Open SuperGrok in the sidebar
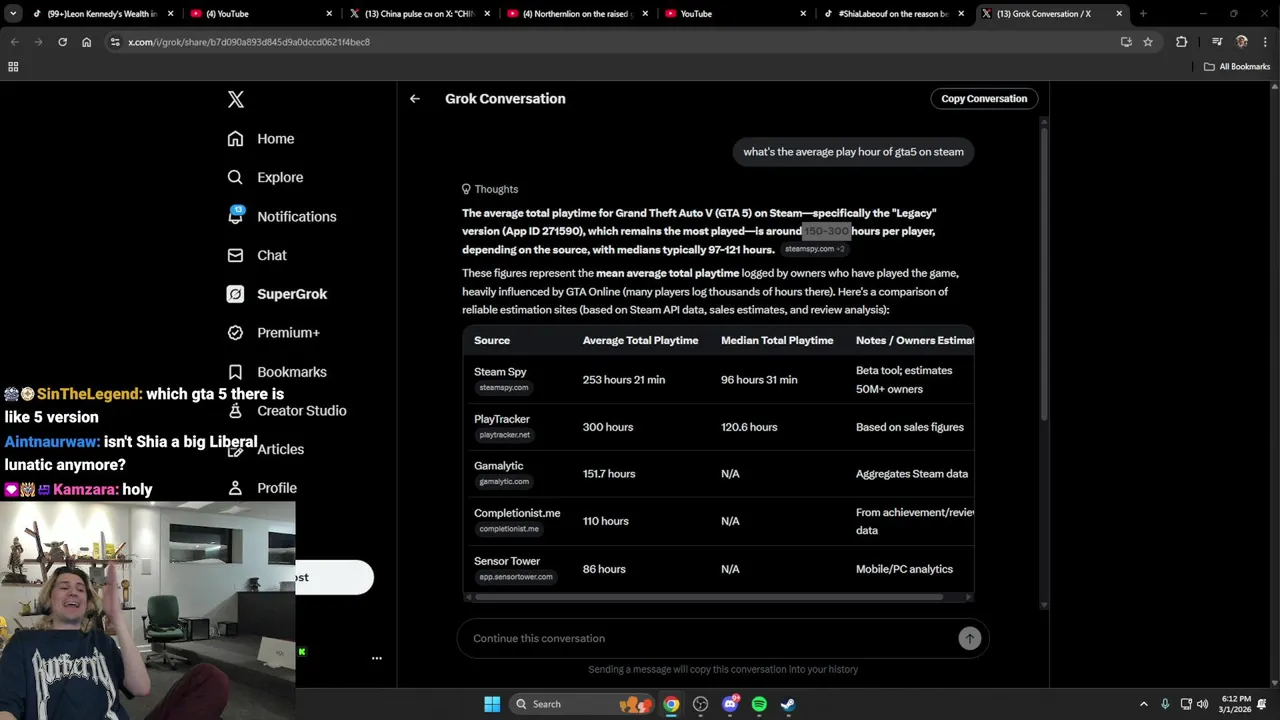The height and width of the screenshot is (720, 1280). 277,294
